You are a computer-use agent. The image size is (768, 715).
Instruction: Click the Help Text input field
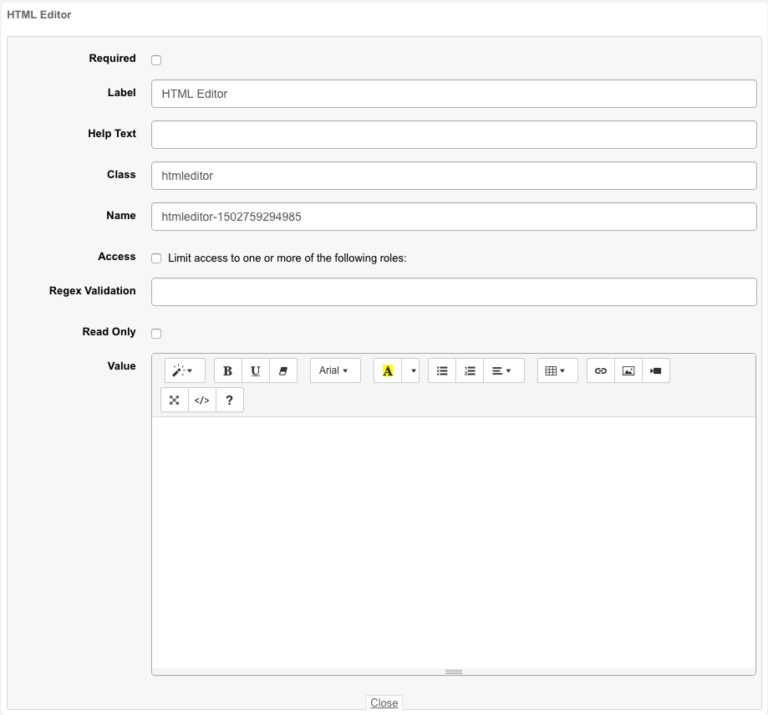pos(454,135)
